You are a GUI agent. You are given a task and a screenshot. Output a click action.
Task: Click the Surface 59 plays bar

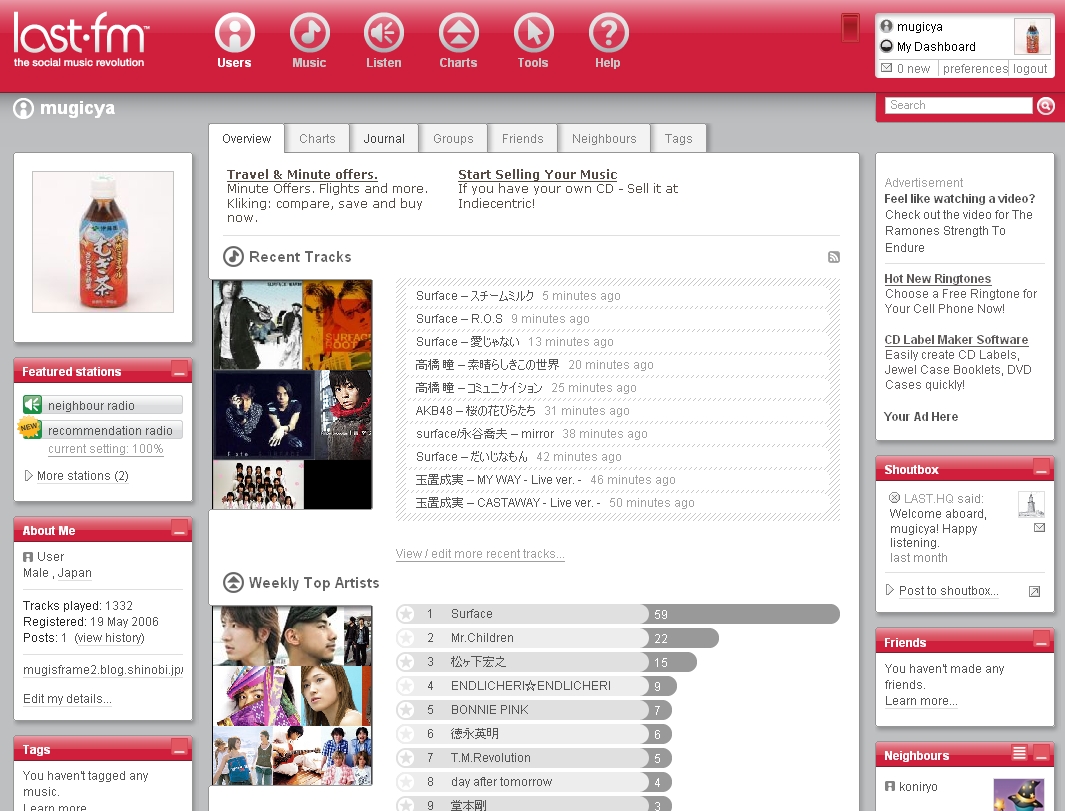coord(618,614)
